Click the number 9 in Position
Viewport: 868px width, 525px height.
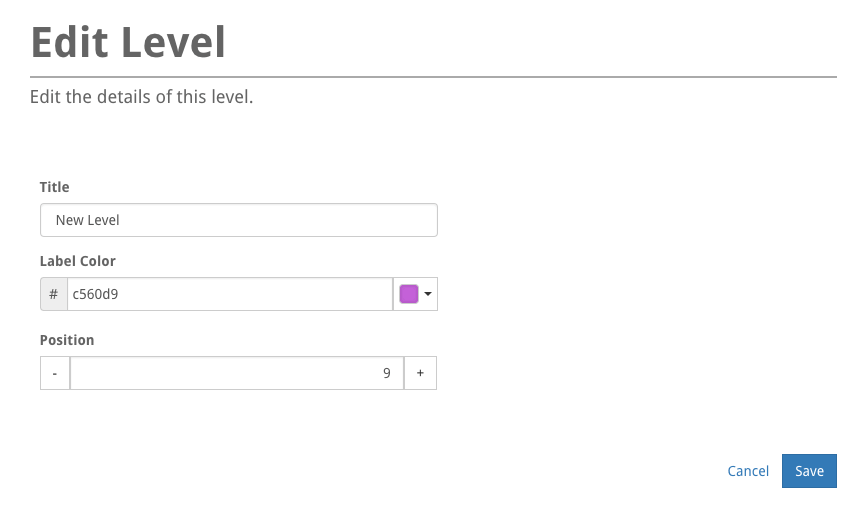(x=387, y=373)
